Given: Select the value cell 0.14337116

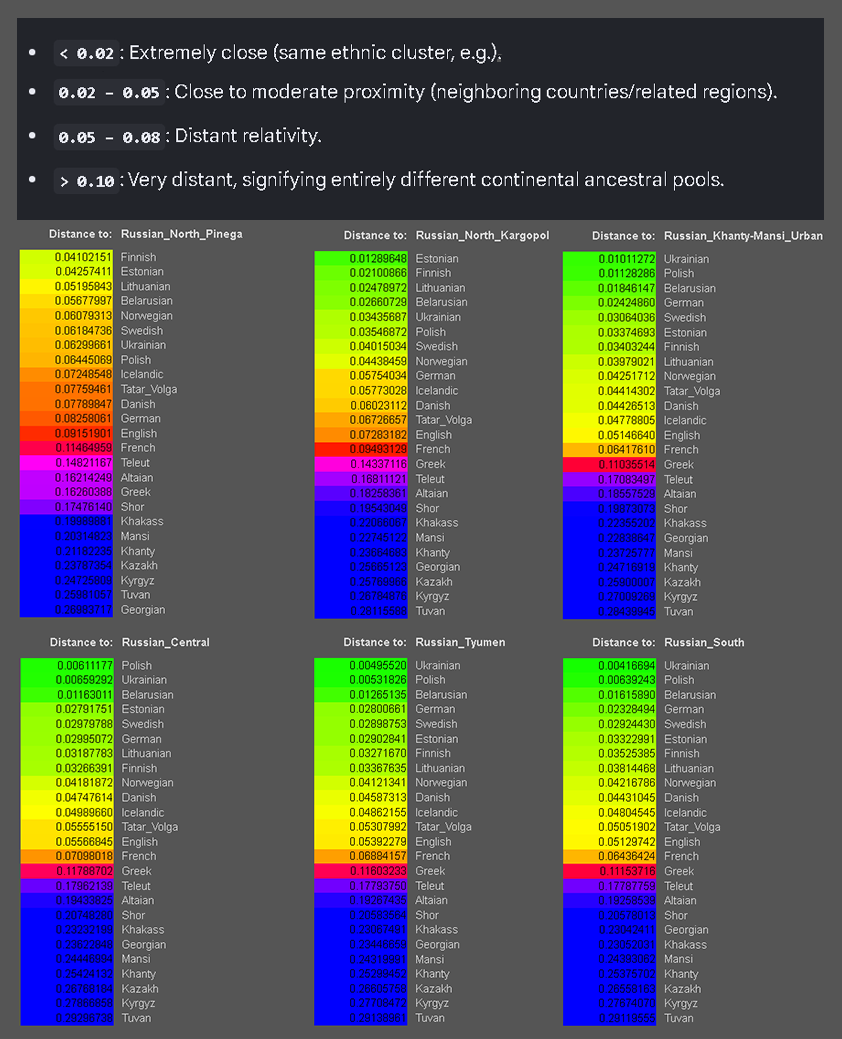Looking at the screenshot, I should (361, 464).
